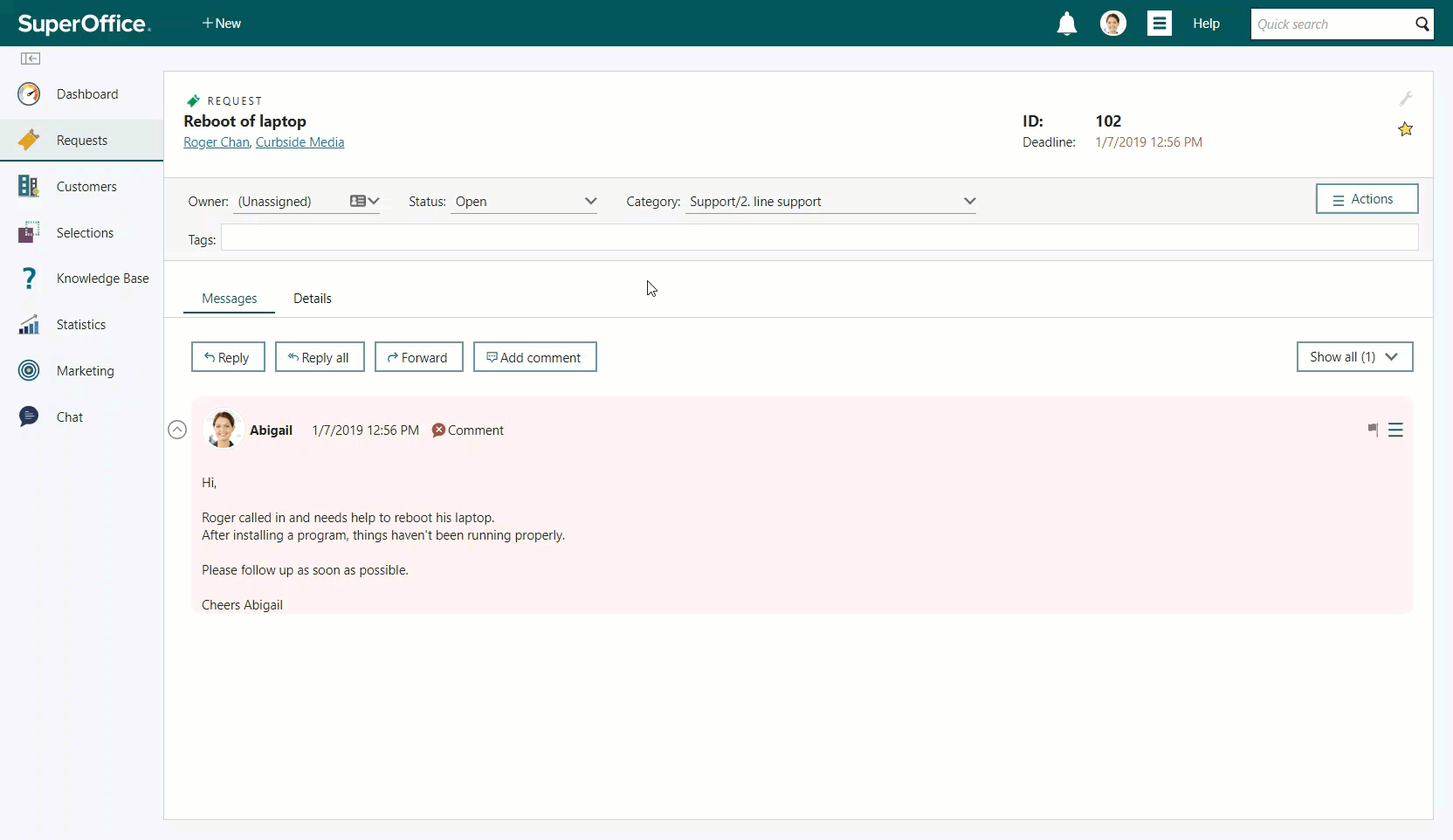
Task: Open the Help menu
Action: pos(1206,24)
